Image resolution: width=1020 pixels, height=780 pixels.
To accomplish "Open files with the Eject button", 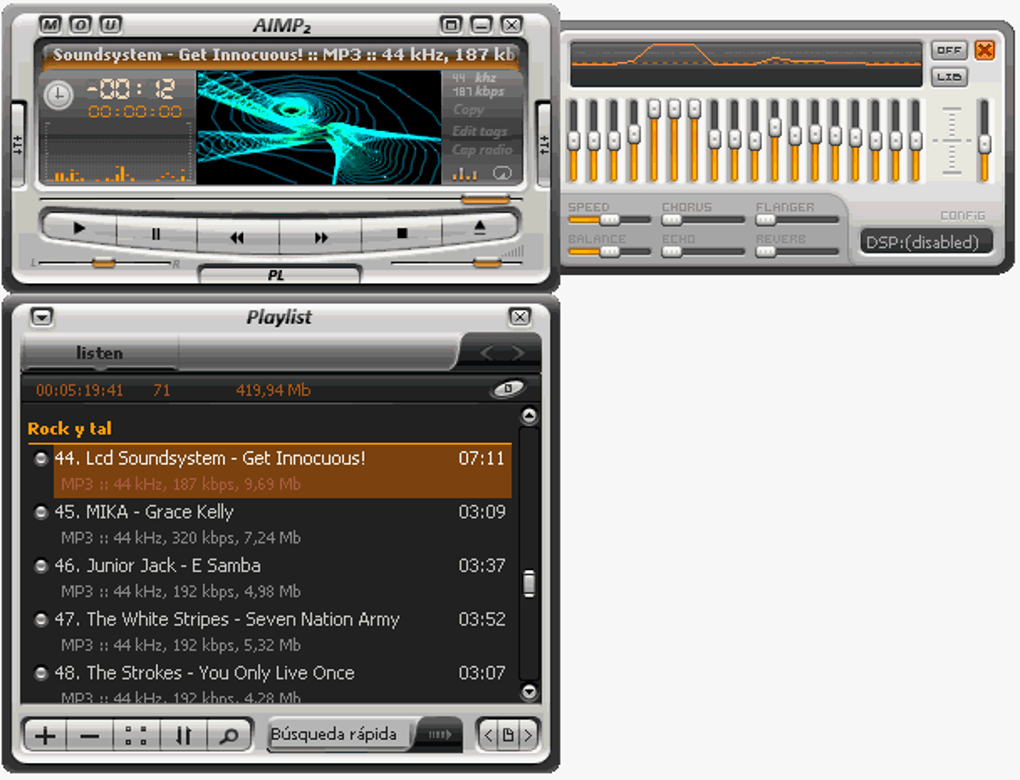I will tap(479, 228).
